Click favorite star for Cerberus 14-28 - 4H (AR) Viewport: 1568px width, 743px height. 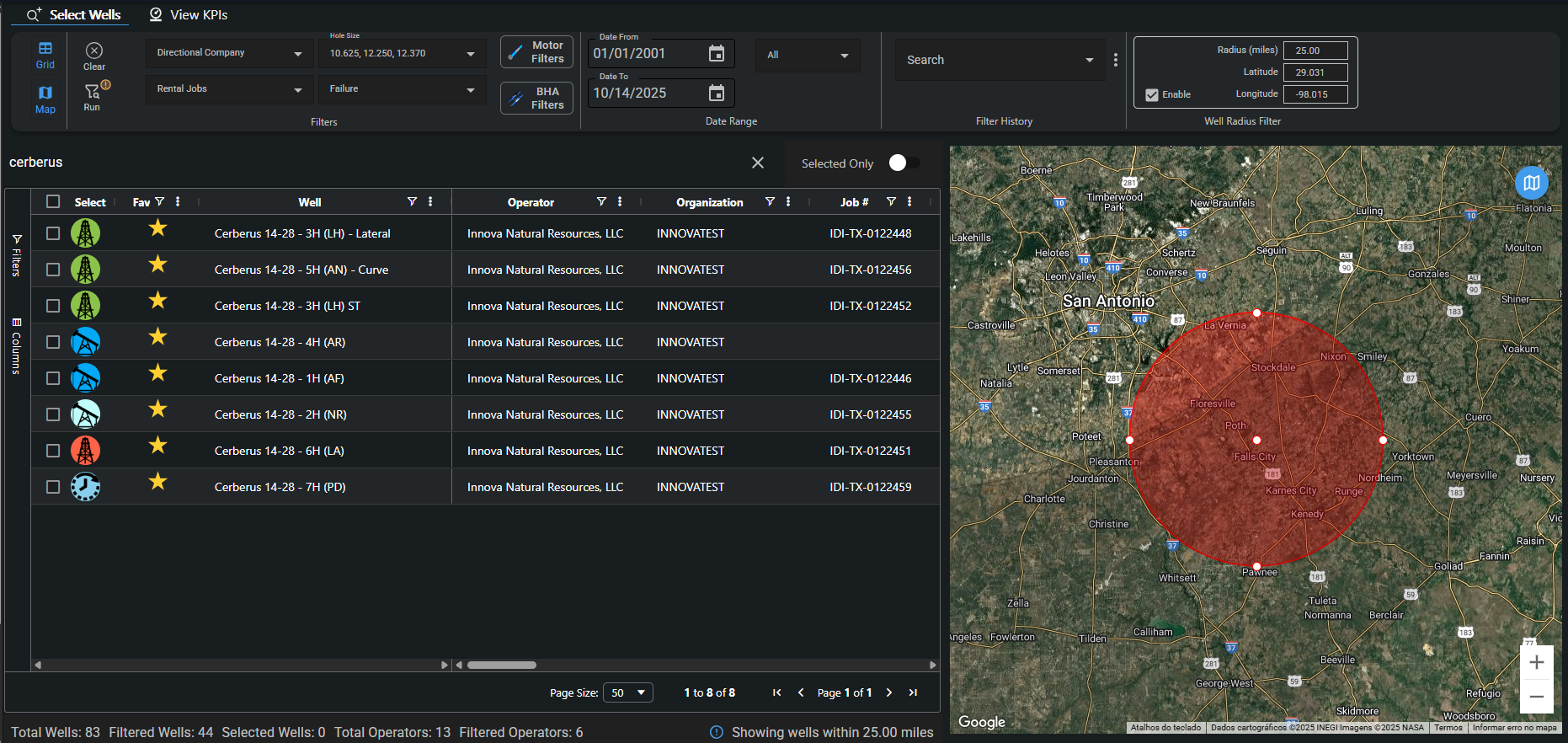(x=157, y=337)
